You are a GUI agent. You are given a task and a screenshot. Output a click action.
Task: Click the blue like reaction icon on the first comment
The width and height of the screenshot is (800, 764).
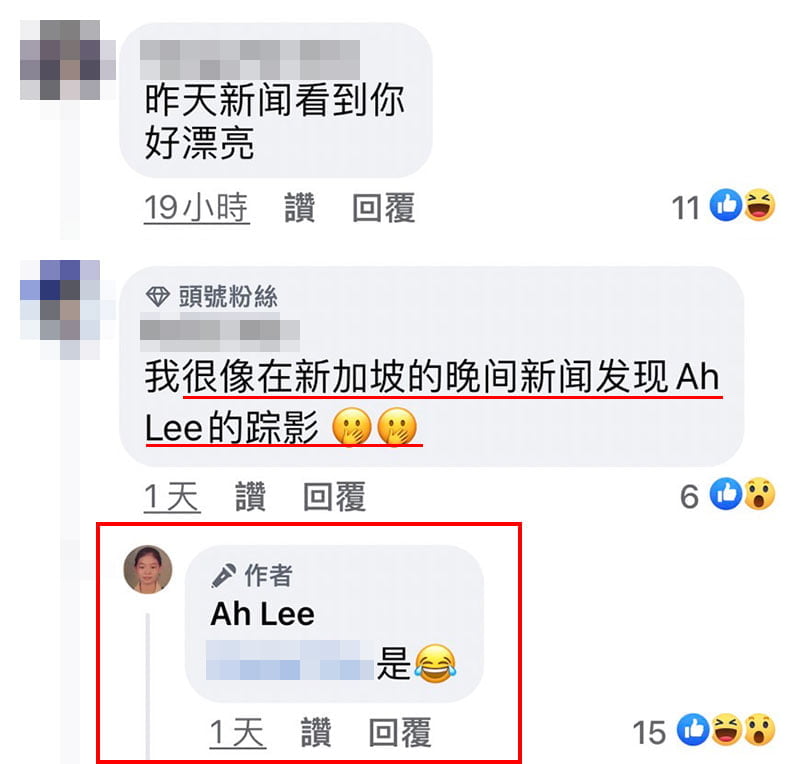[726, 205]
